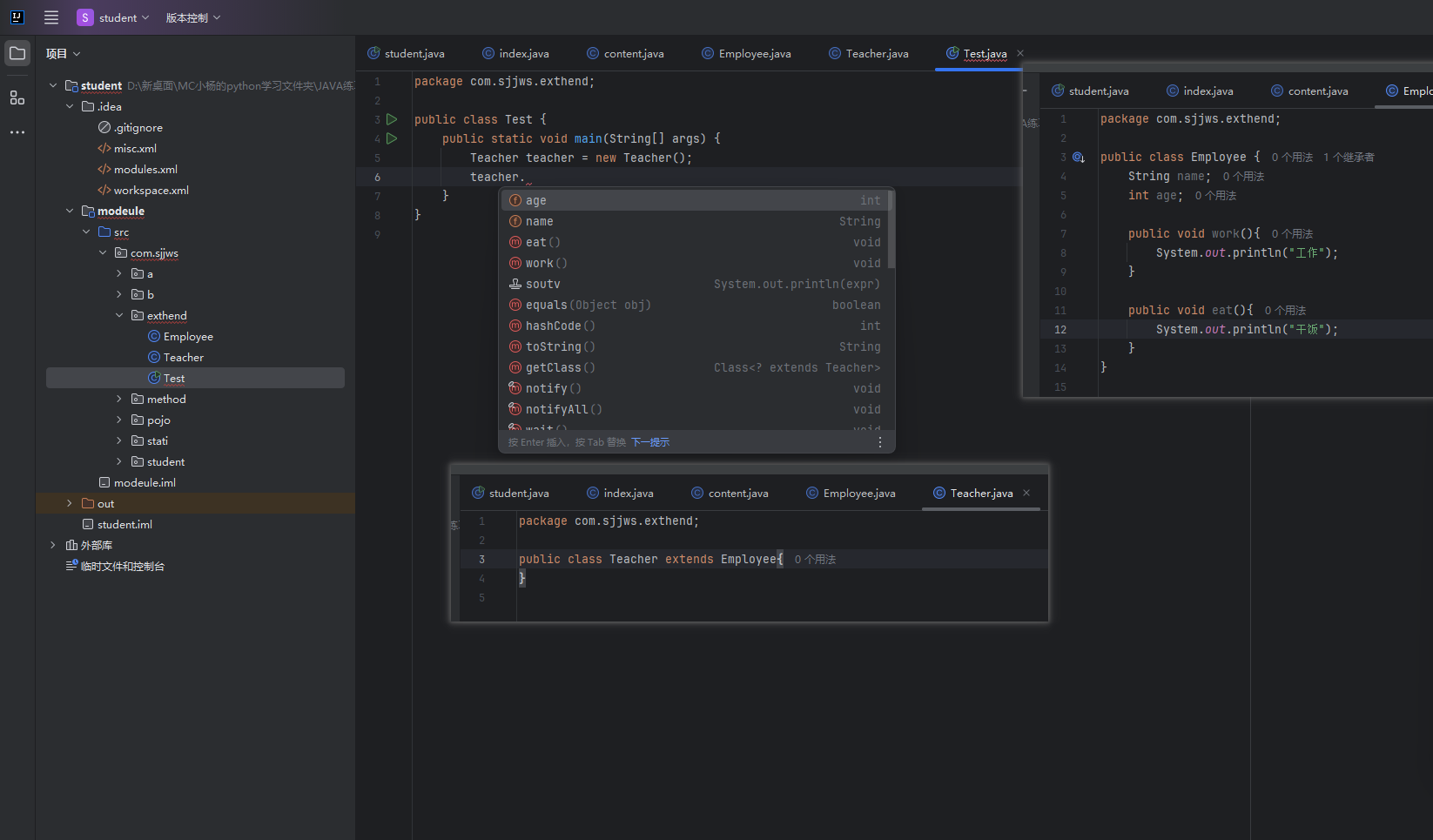Collapse the exthend package folder

(119, 315)
